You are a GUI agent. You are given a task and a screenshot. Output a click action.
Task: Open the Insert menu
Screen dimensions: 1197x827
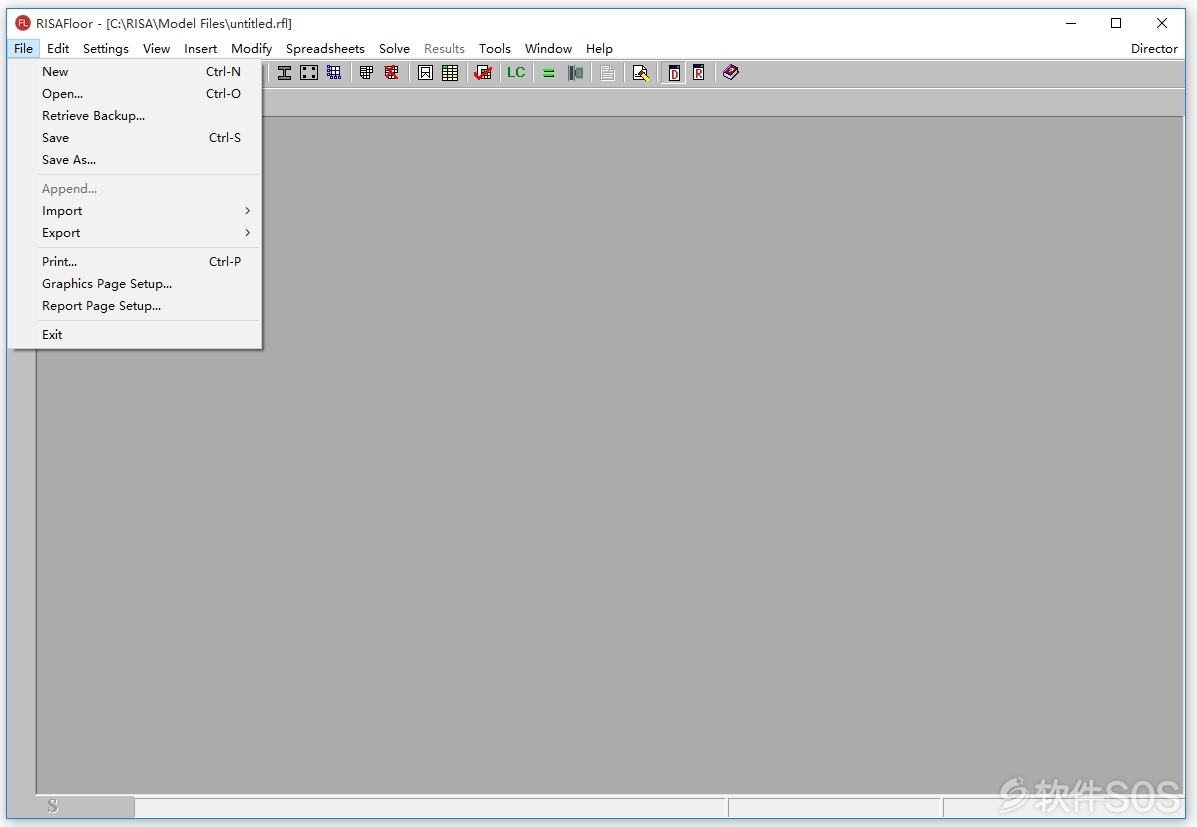(x=200, y=49)
